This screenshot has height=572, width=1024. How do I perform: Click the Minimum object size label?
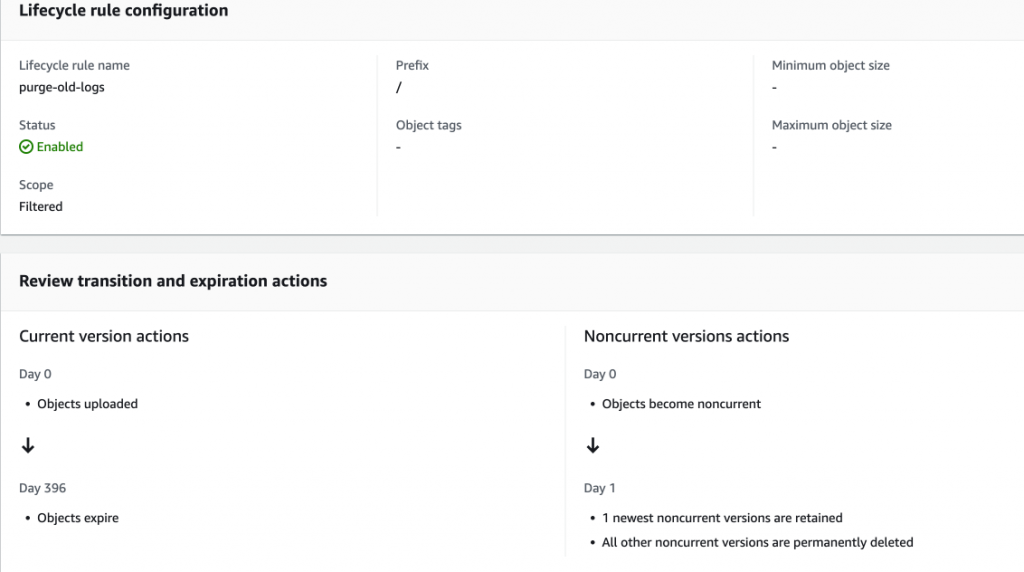coord(830,65)
